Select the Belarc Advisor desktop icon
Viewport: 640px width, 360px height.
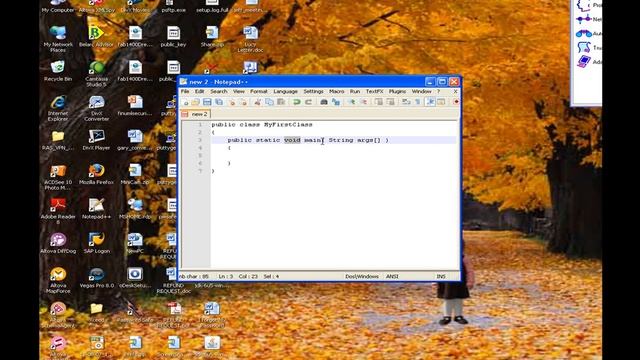click(96, 36)
